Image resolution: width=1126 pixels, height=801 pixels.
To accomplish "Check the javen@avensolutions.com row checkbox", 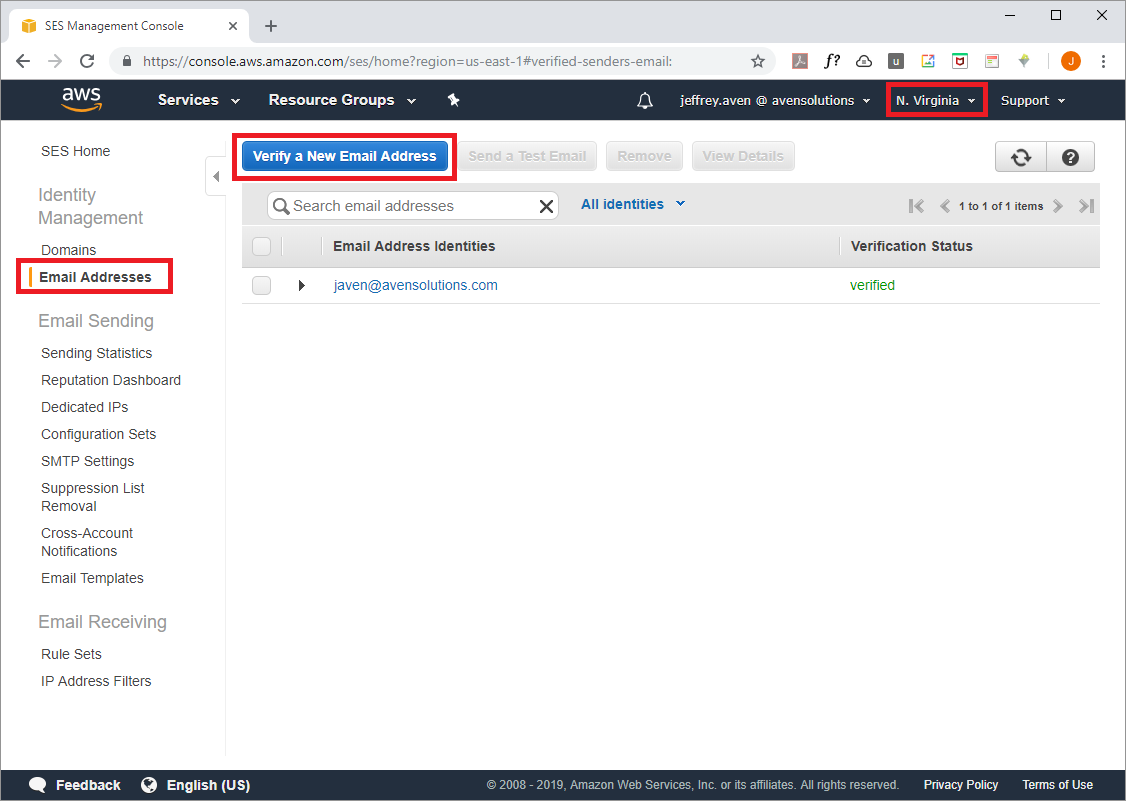I will pos(261,285).
